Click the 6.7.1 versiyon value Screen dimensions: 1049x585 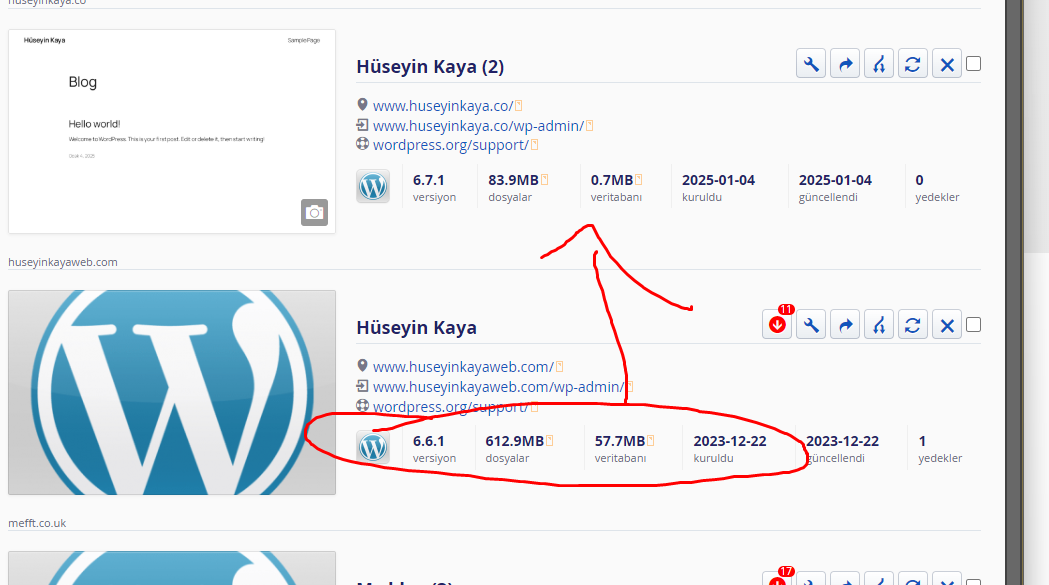pos(429,180)
